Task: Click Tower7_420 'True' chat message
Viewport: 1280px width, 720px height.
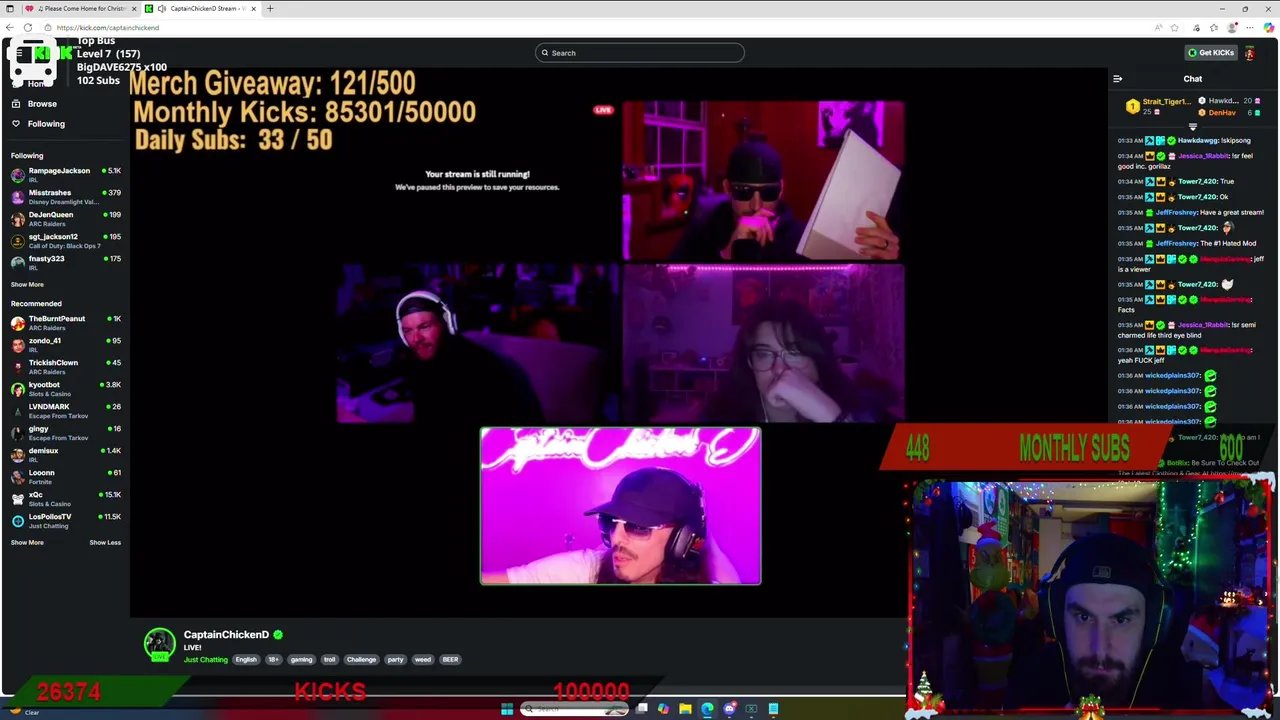Action: (x=1176, y=182)
